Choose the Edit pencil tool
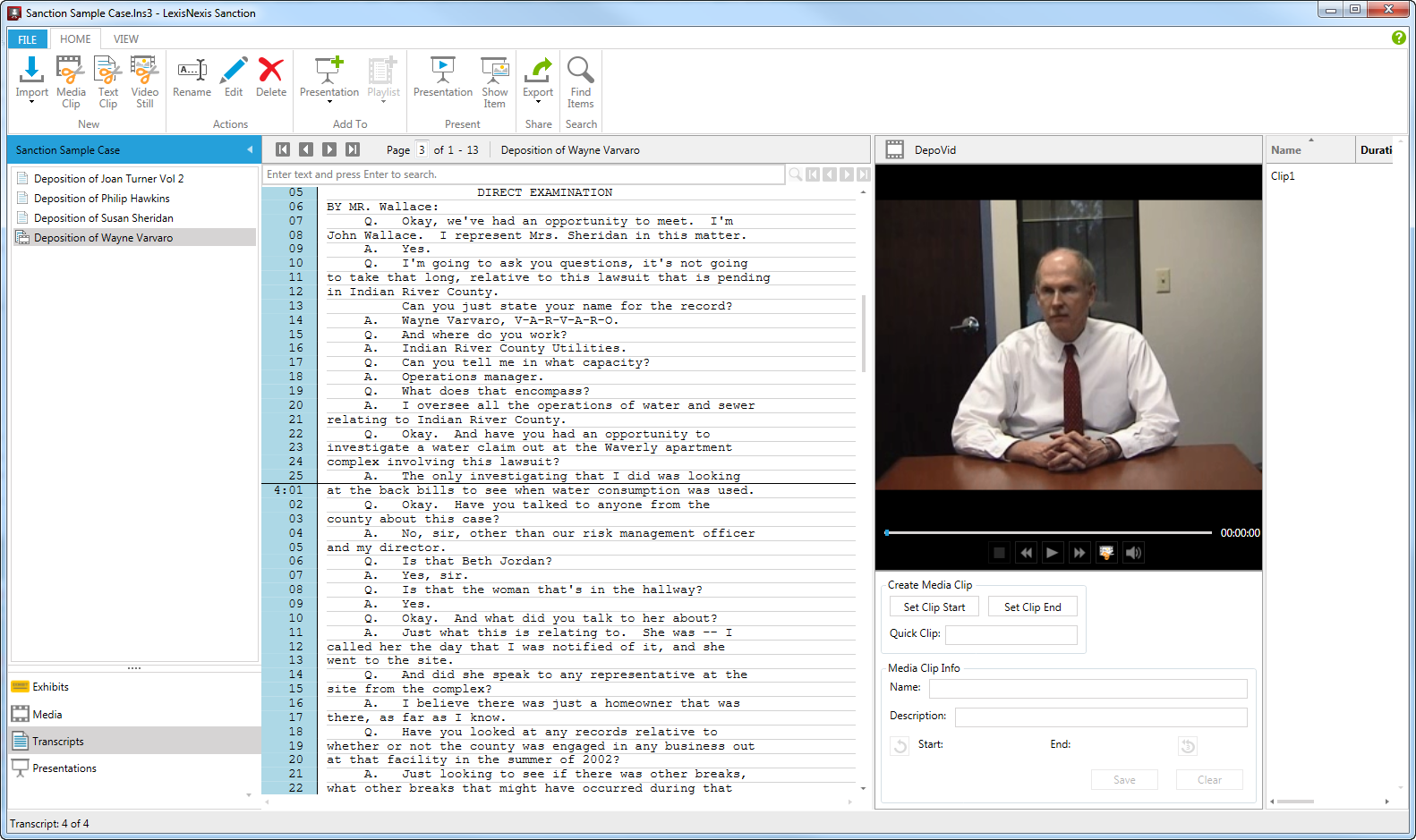The image size is (1416, 840). tap(234, 77)
